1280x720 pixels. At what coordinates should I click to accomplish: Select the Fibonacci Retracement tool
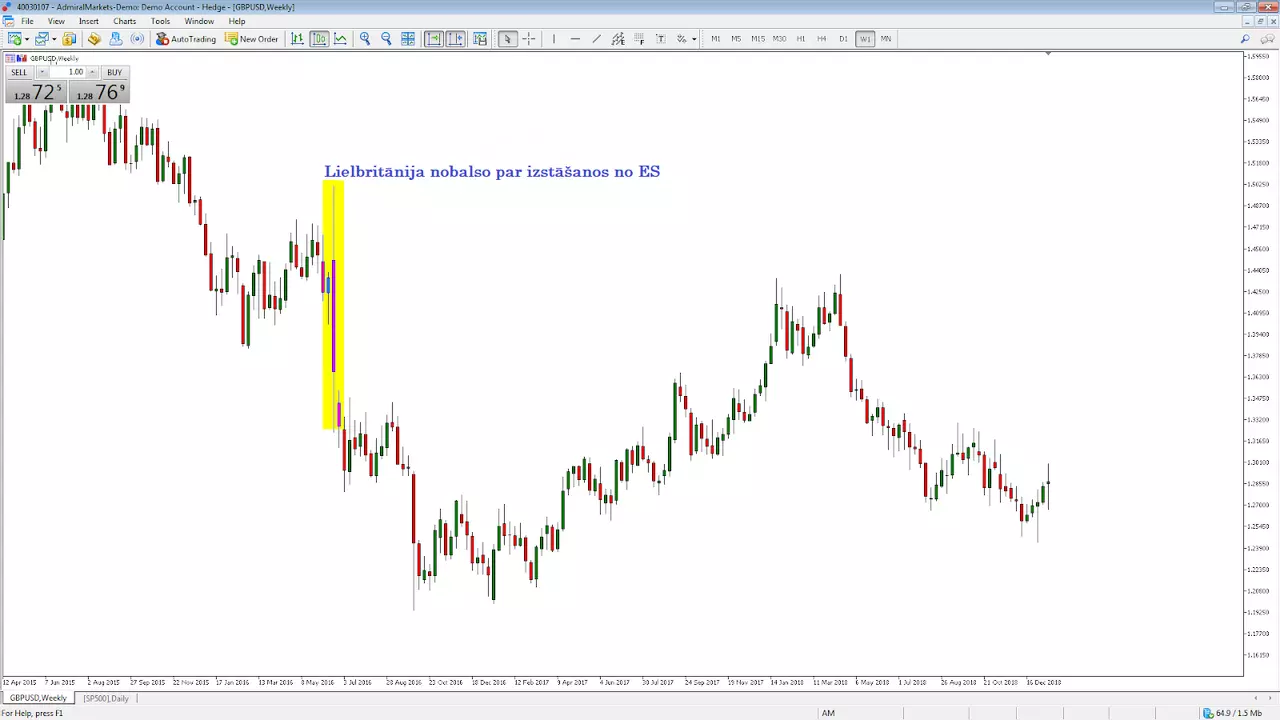click(x=639, y=39)
